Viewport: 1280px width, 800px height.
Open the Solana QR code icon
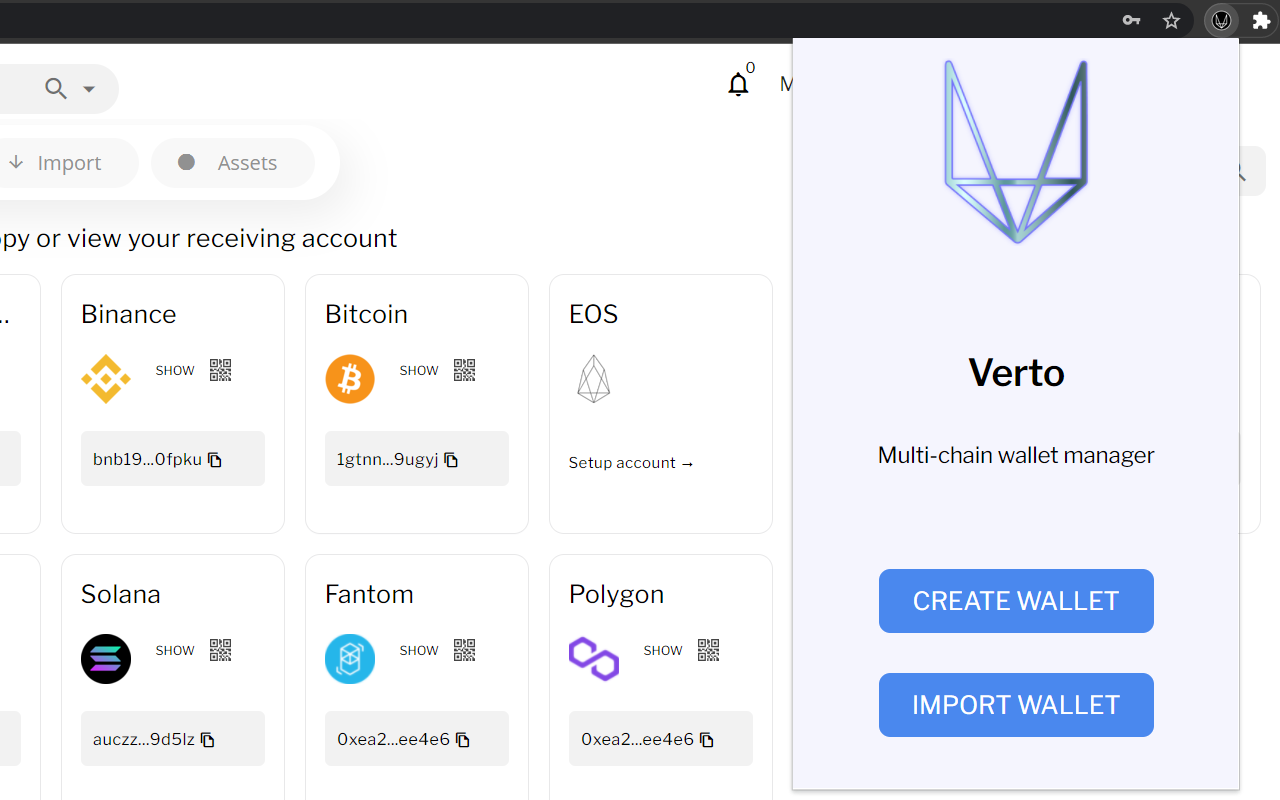[x=221, y=650]
